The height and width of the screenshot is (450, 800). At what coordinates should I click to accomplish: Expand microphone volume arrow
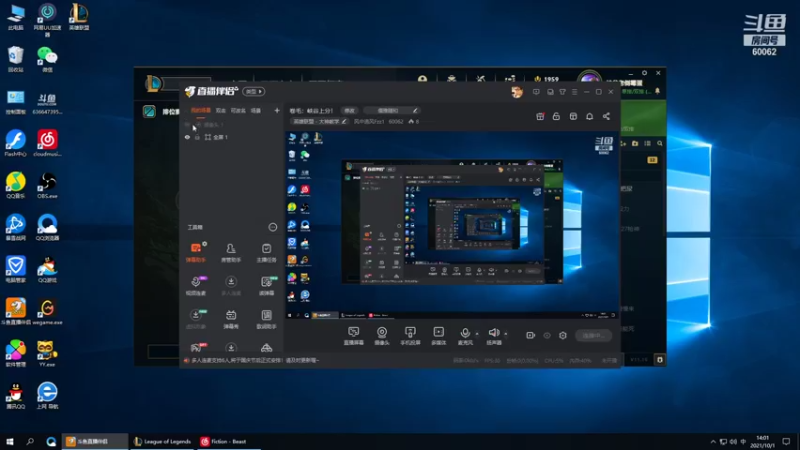point(477,334)
